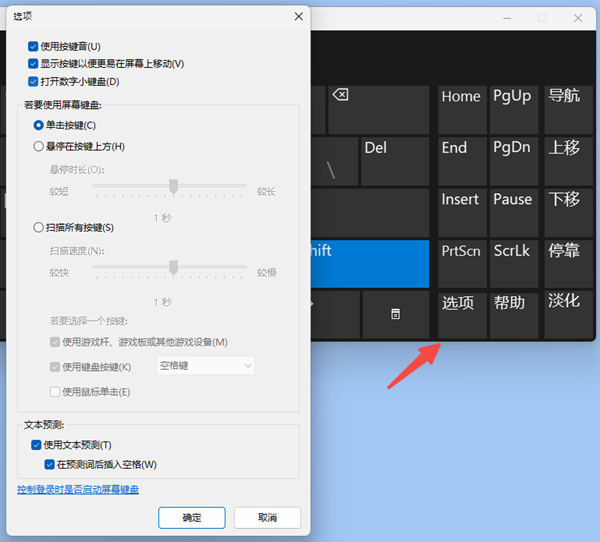Viewport: 600px width, 542px height.
Task: Click the 下移 key
Action: [x=569, y=212]
